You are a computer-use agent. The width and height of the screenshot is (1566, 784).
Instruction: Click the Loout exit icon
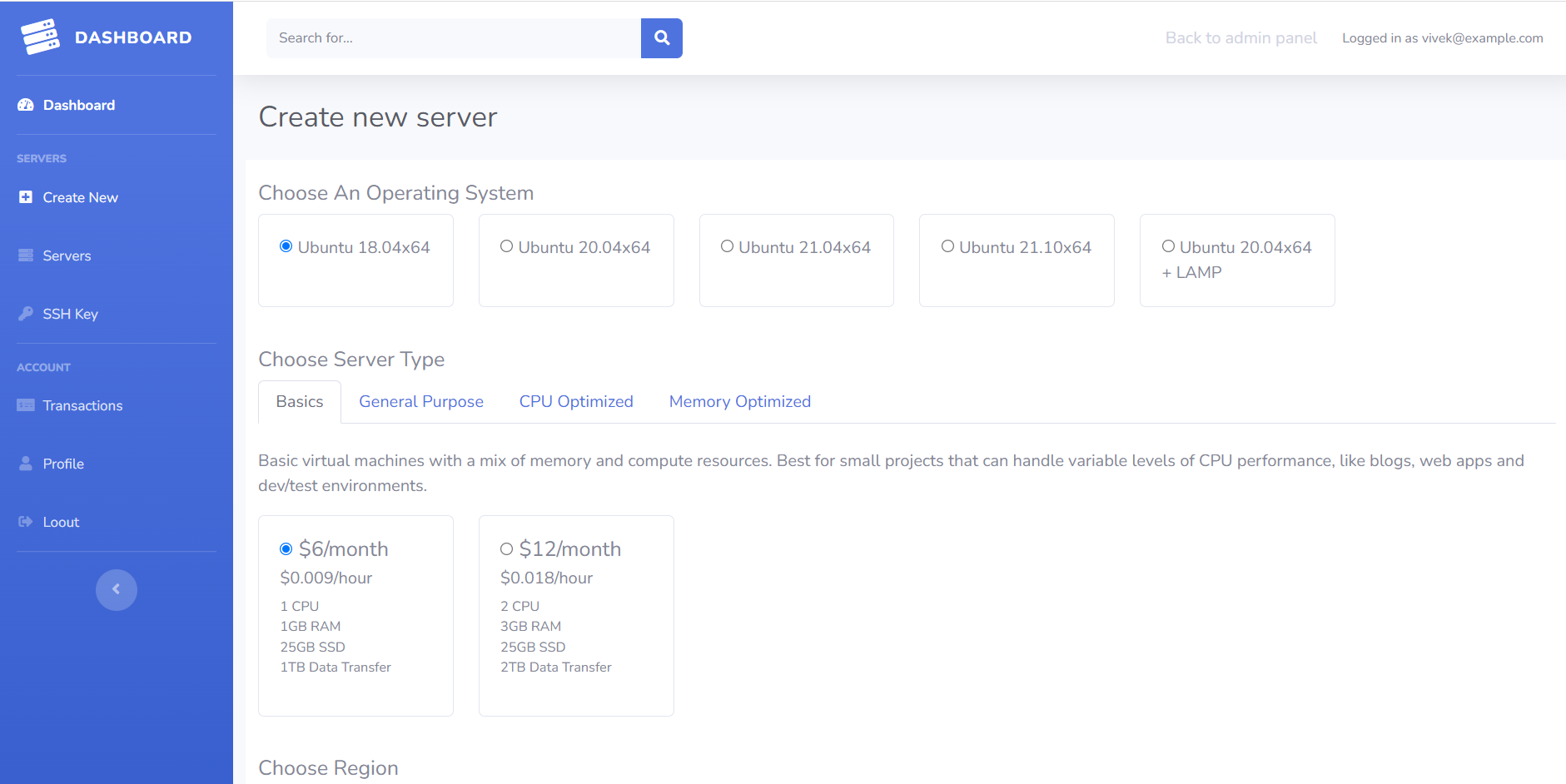click(x=25, y=521)
